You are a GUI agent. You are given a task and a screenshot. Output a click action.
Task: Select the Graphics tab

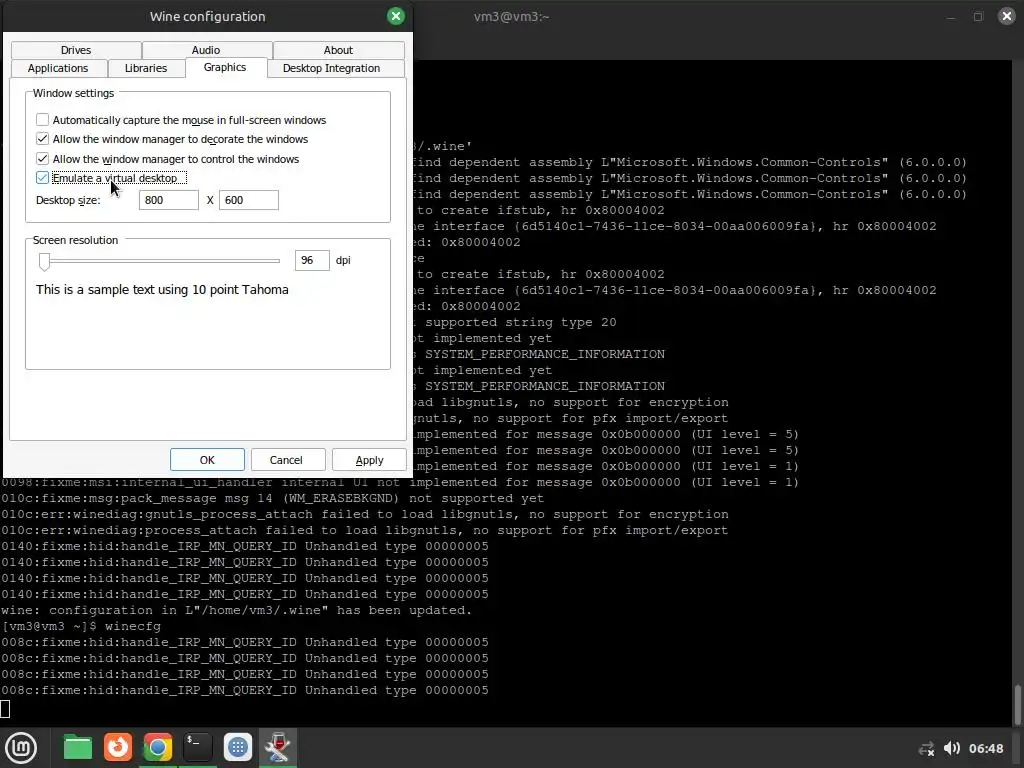[225, 67]
